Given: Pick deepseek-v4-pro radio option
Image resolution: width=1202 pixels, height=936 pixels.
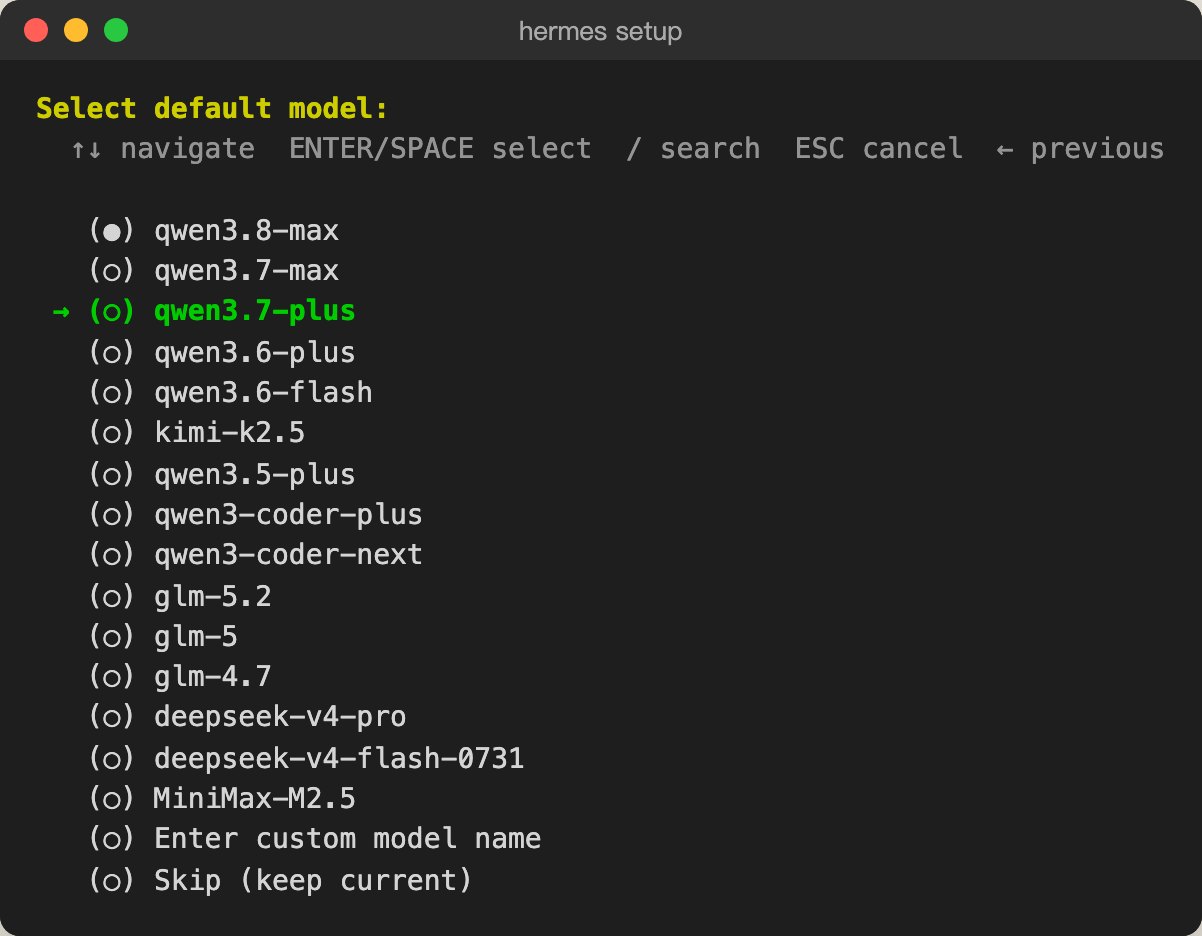Looking at the screenshot, I should coord(247,717).
